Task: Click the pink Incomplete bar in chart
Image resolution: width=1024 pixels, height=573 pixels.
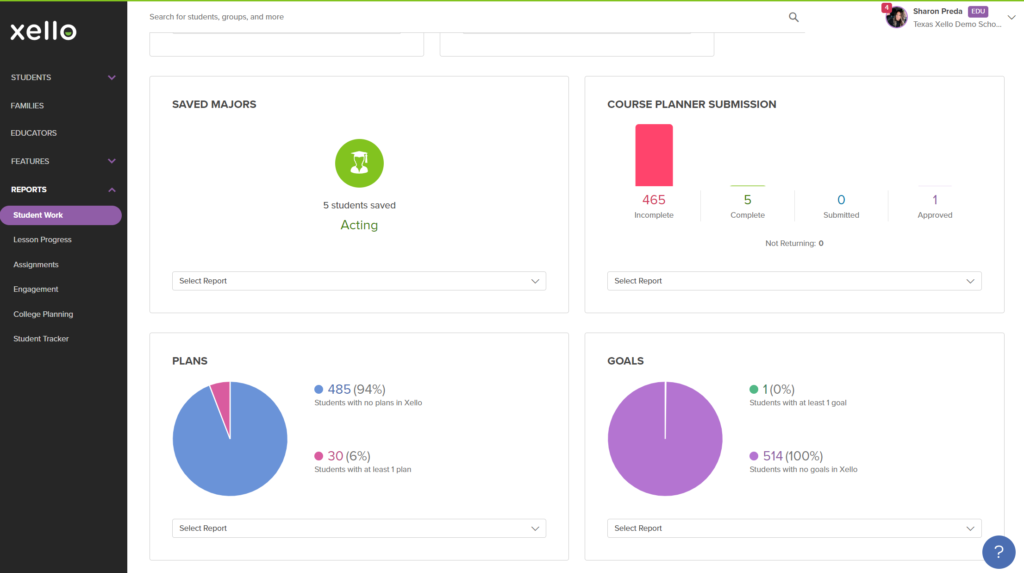Action: point(654,156)
